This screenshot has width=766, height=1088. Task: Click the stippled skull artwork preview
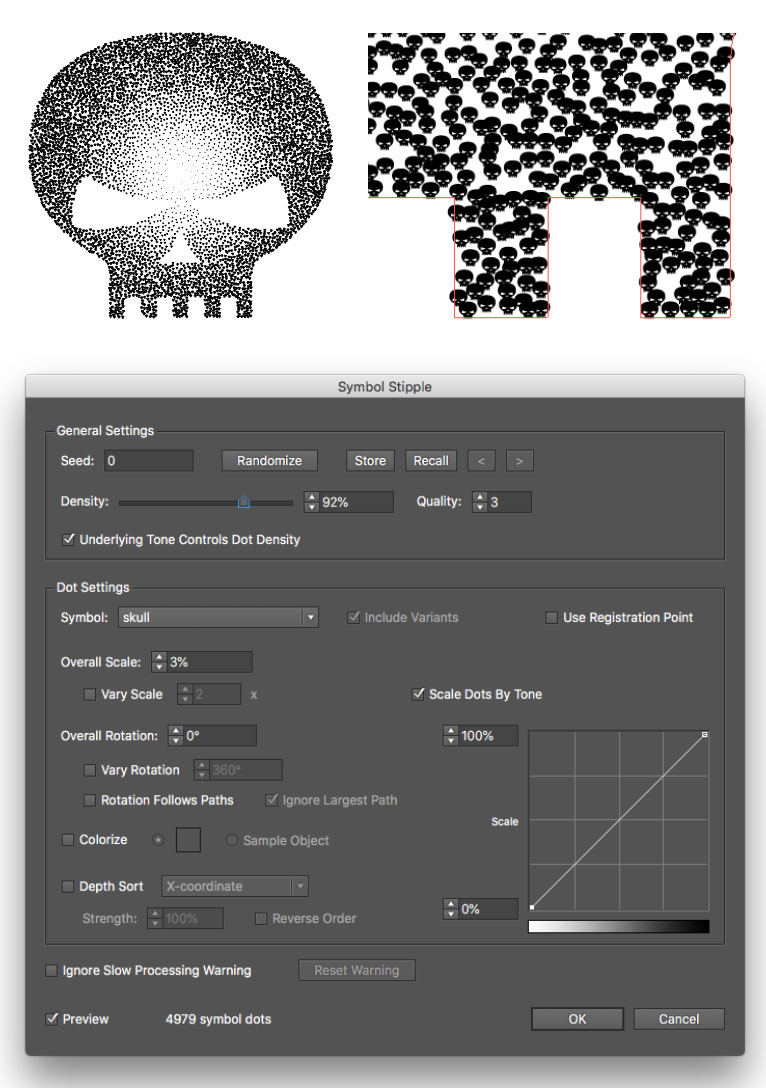coord(180,176)
